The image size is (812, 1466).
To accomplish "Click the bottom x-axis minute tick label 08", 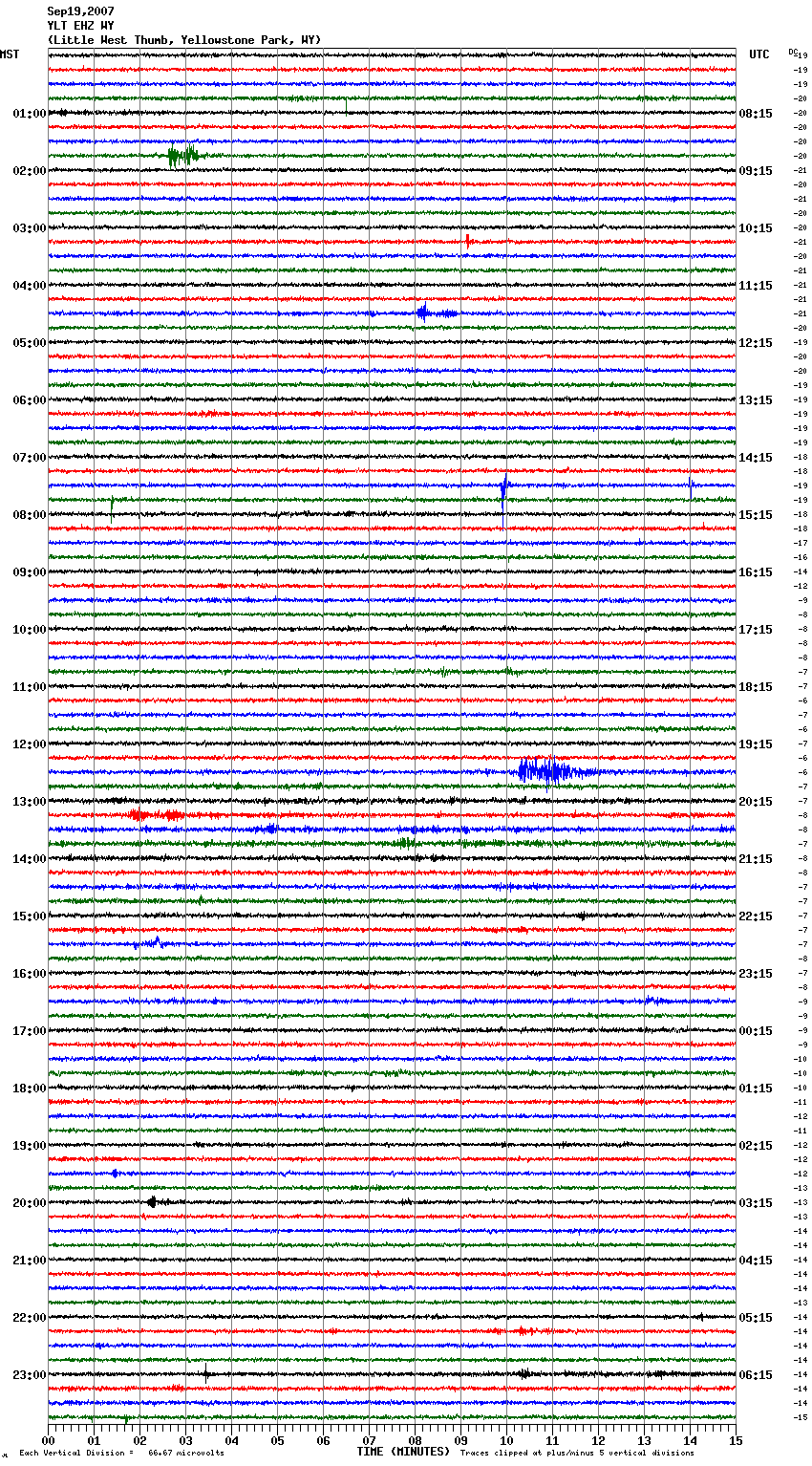I will pyautogui.click(x=415, y=1440).
